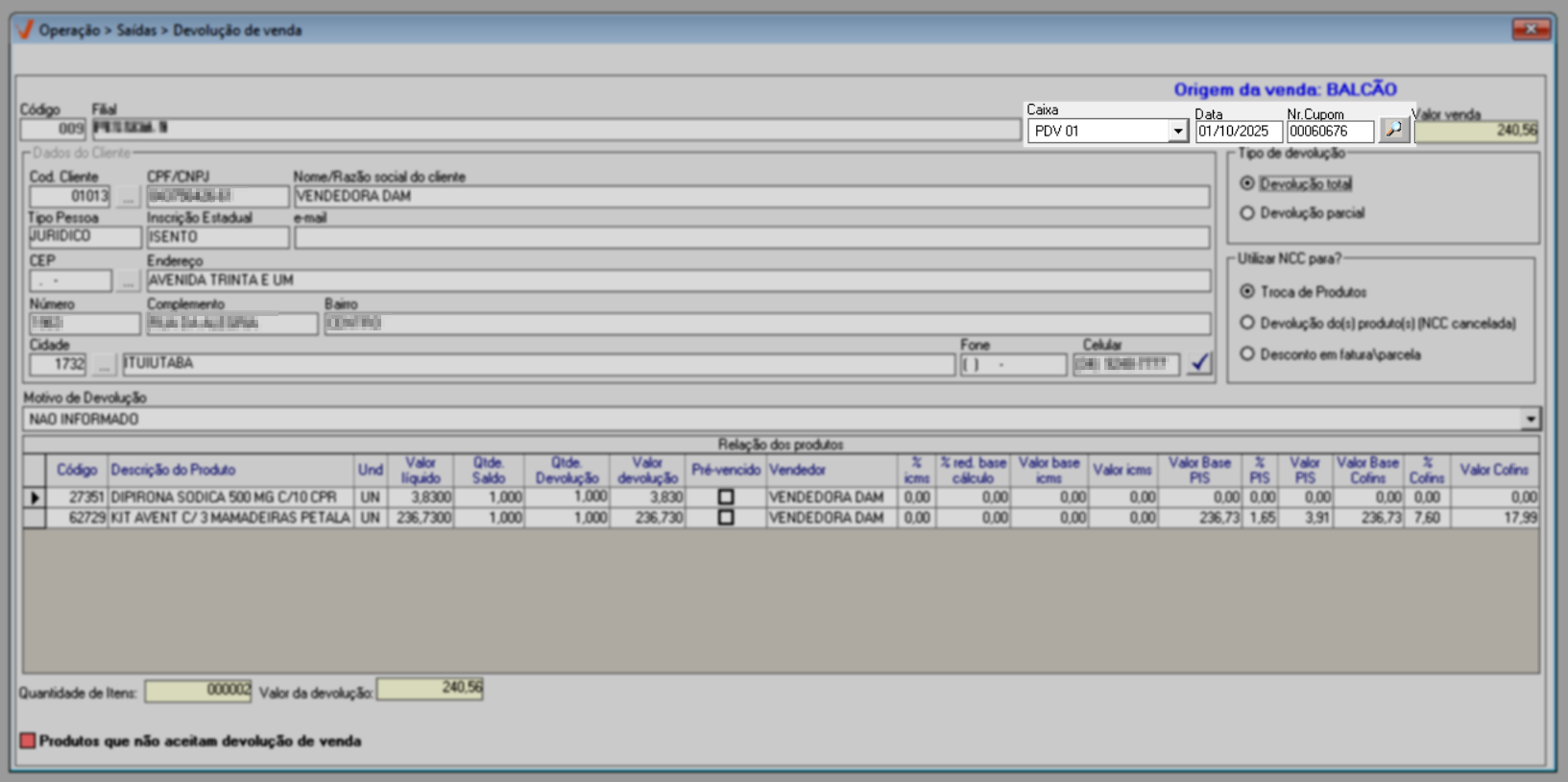
Task: Click the Nr.Cupom input field
Action: [x=1329, y=132]
